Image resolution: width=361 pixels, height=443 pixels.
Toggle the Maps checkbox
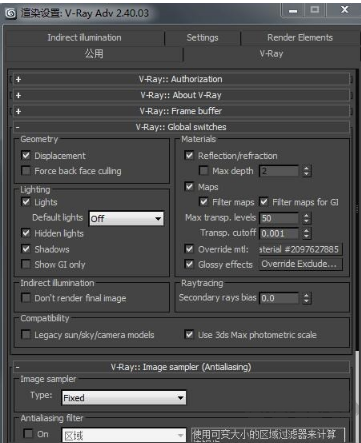[x=189, y=186]
